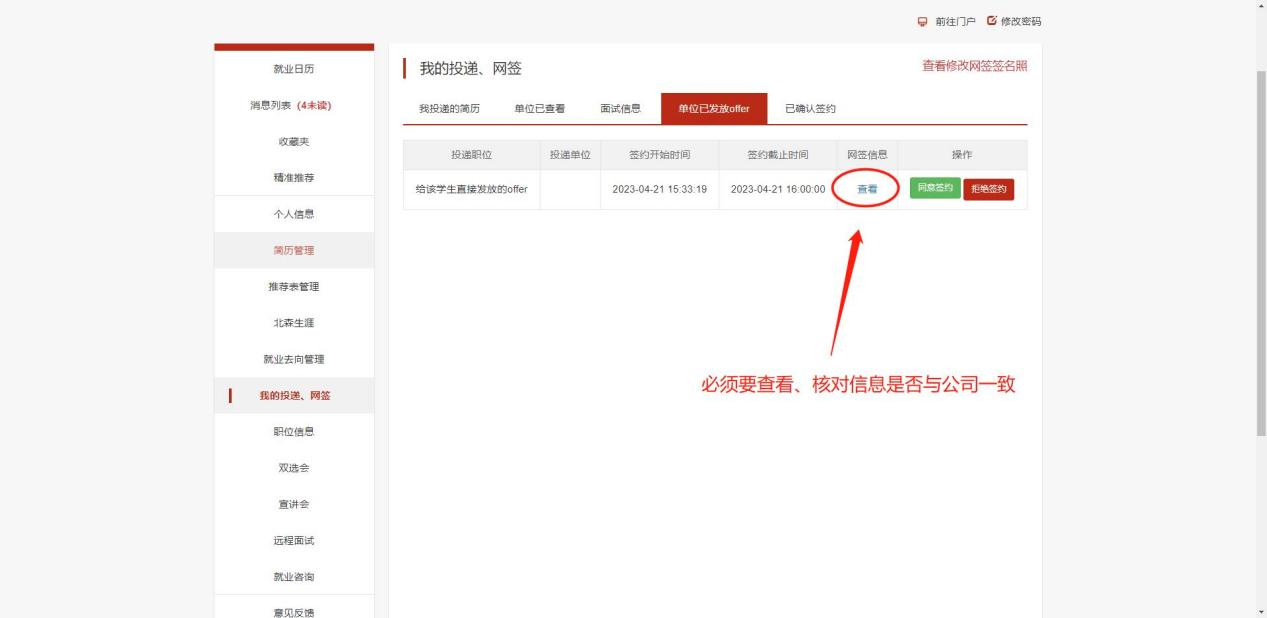Click the 前往门户 portal icon

pos(925,22)
